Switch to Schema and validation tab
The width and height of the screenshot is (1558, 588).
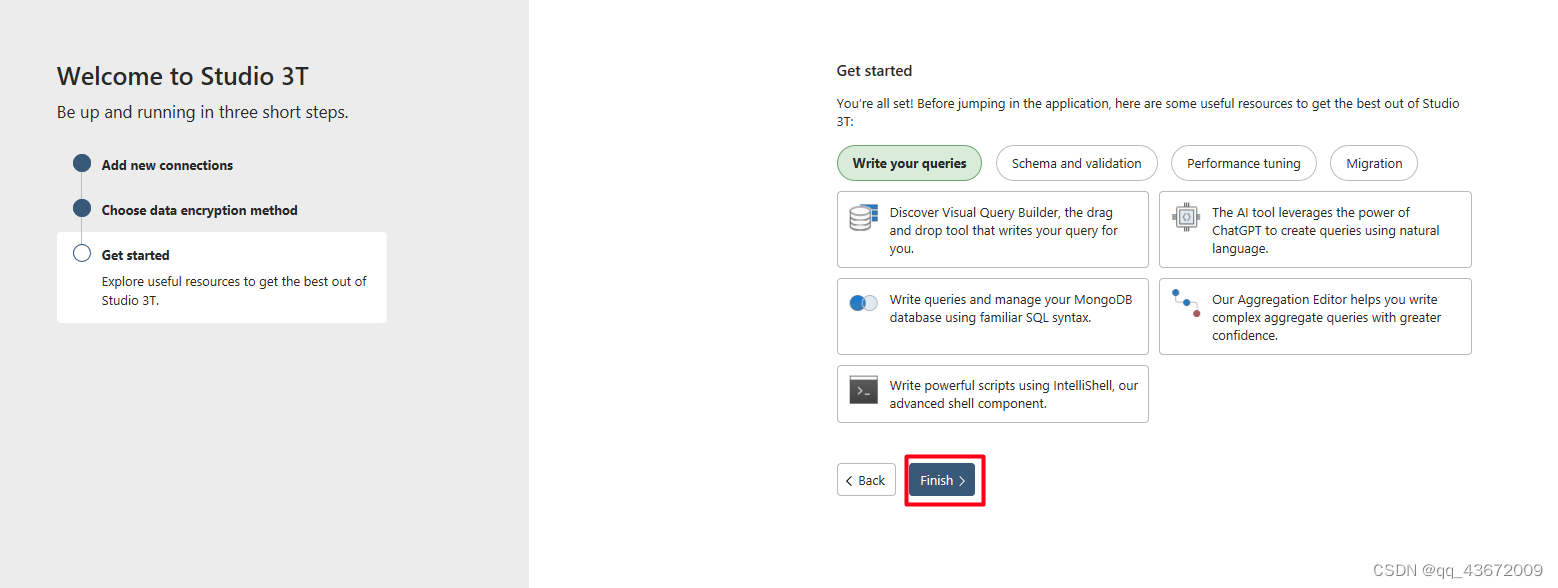coord(1076,163)
